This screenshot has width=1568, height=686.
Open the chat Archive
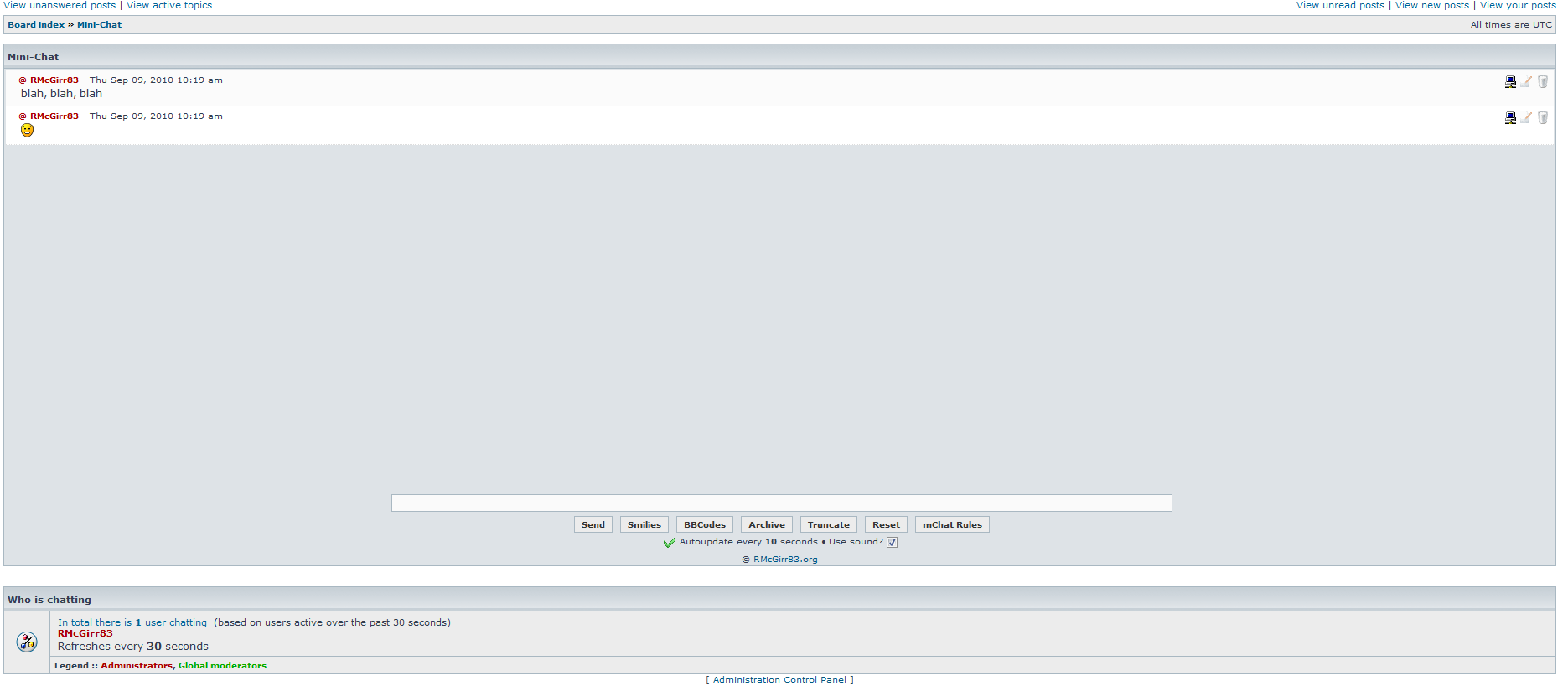(766, 524)
